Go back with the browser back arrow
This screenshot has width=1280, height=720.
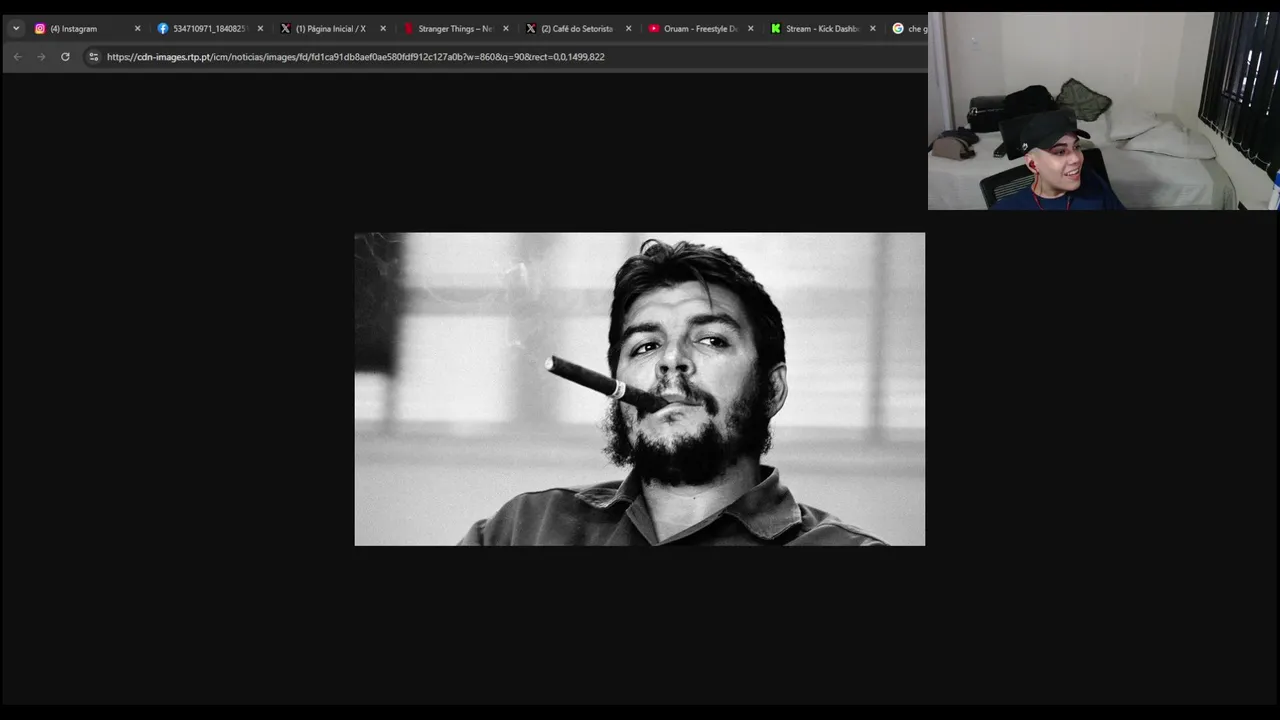pyautogui.click(x=17, y=57)
